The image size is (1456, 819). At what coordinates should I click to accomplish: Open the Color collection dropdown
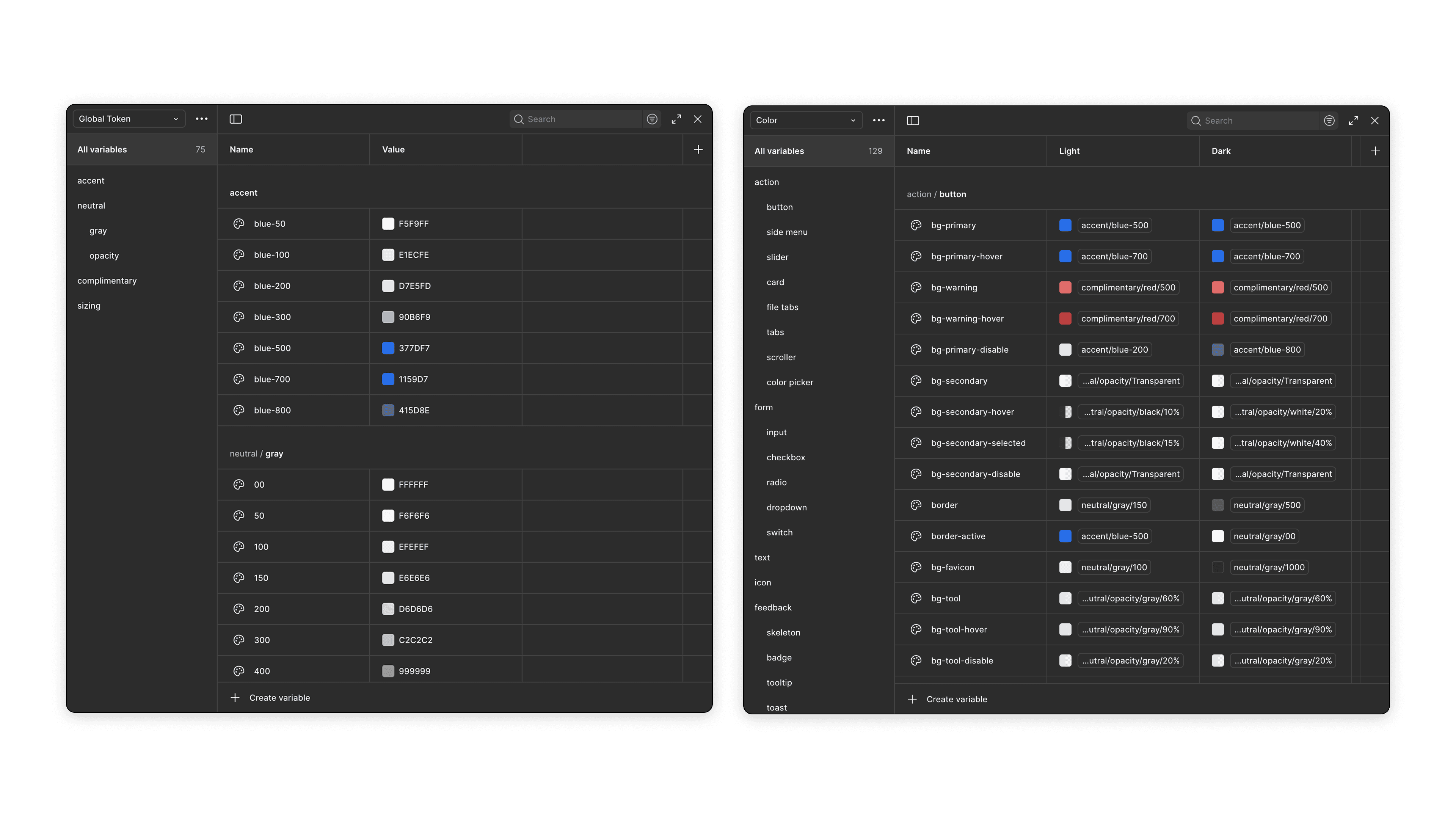point(806,121)
